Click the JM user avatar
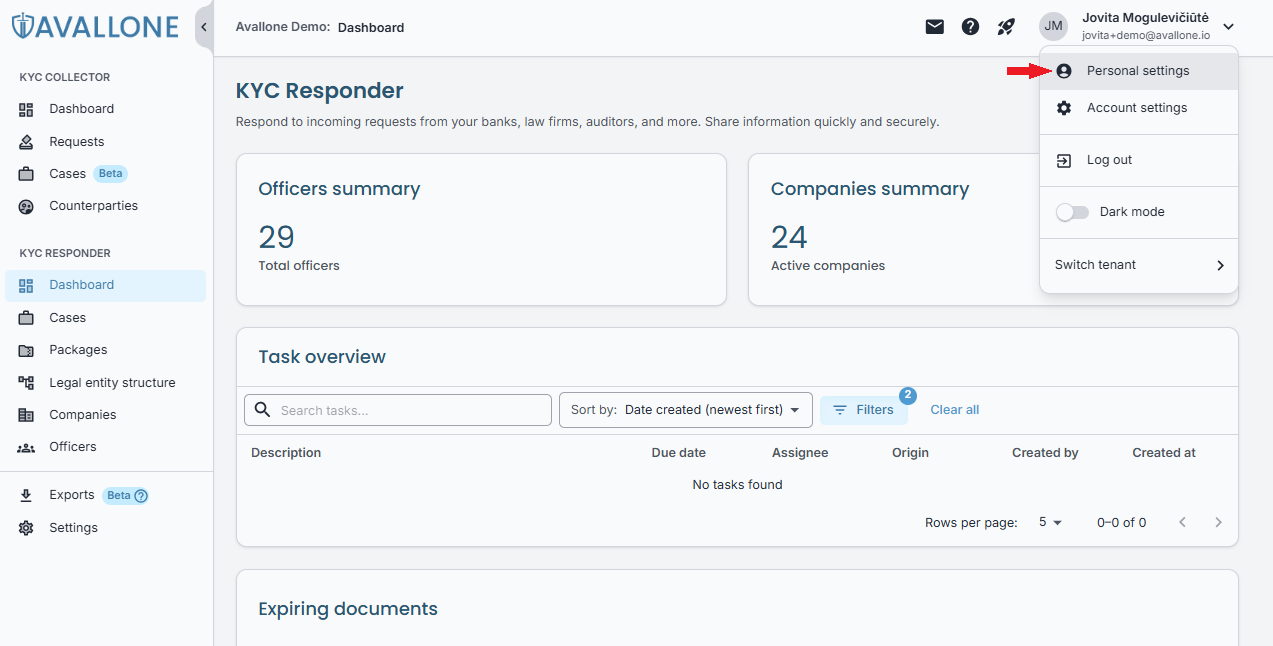 [x=1053, y=27]
